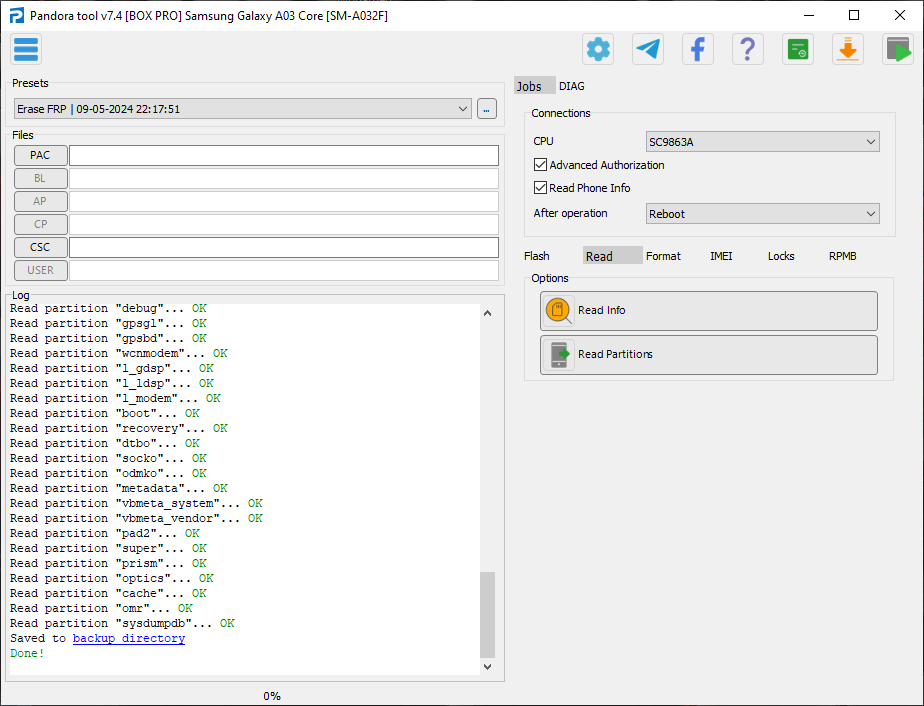Open the IMEI tab
Screen dimensions: 924x706
pos(721,256)
